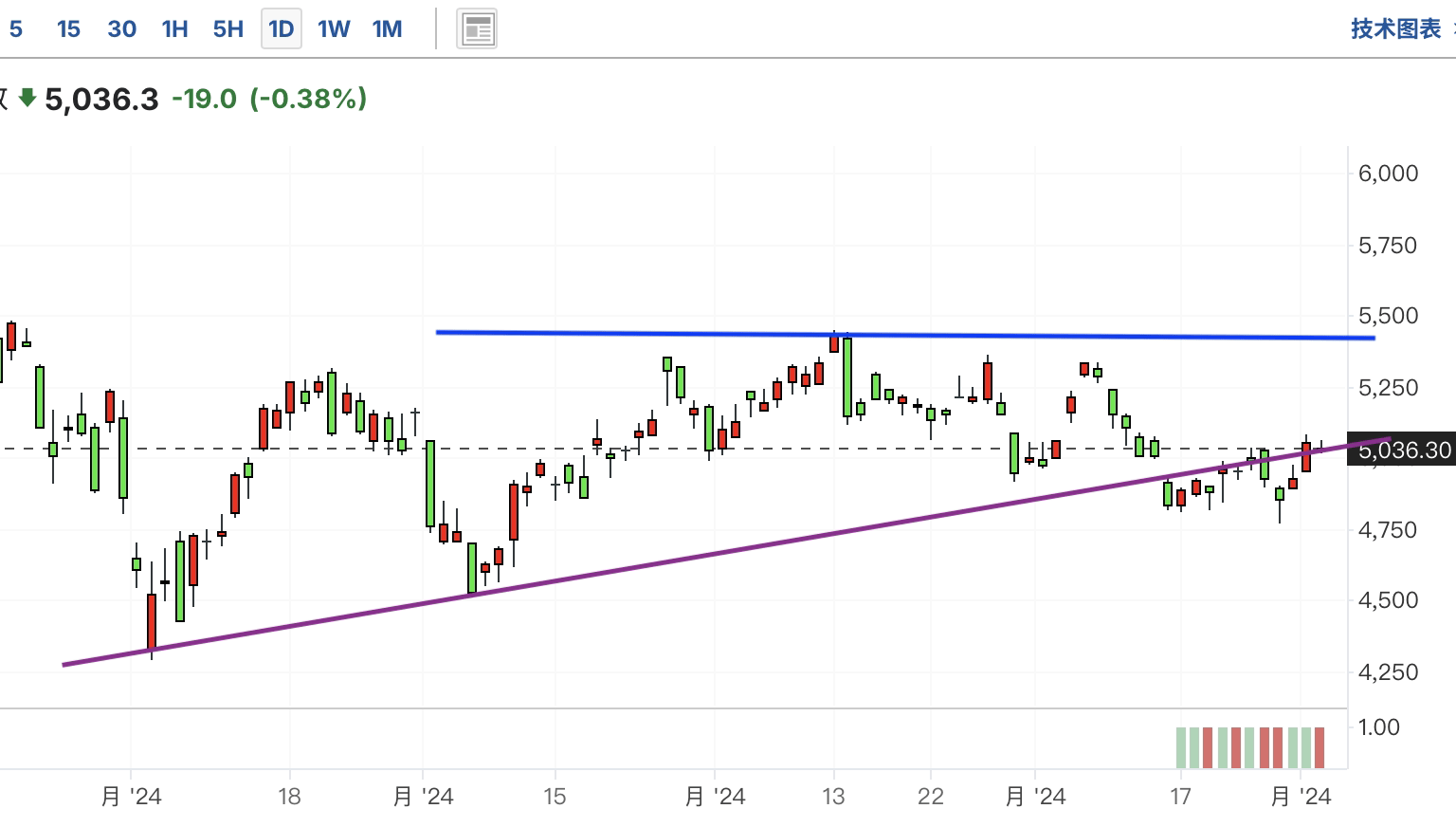The image size is (1456, 827).
Task: Switch to the 1W weekly timeframe
Action: tap(334, 29)
